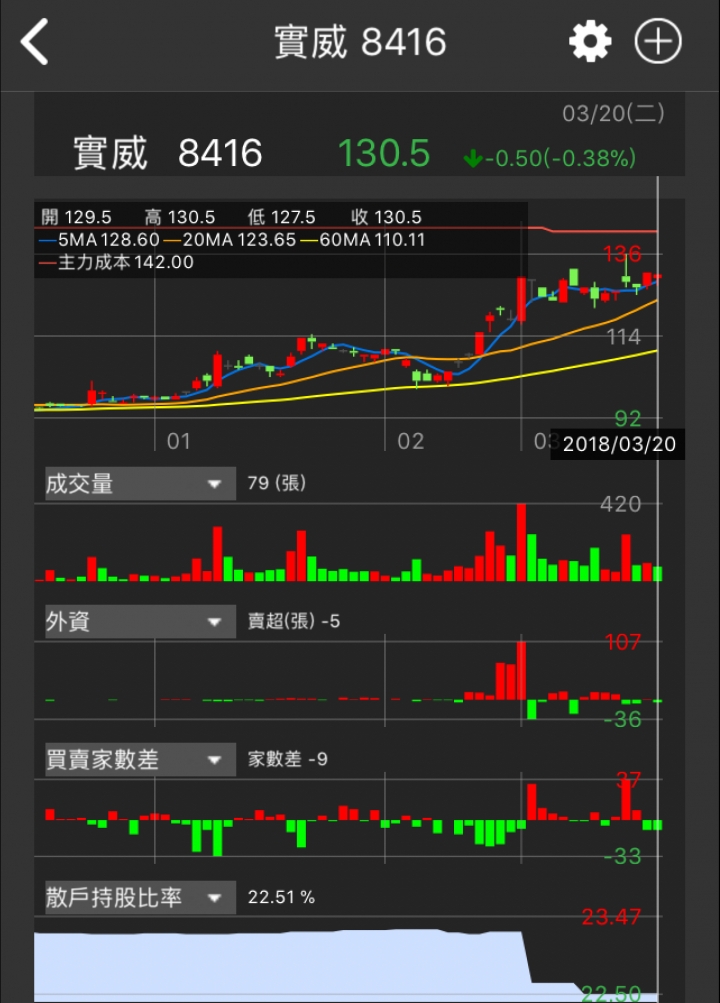Viewport: 720px width, 1003px height.
Task: Tap the 開 129.5 open value
Action: pos(76,217)
